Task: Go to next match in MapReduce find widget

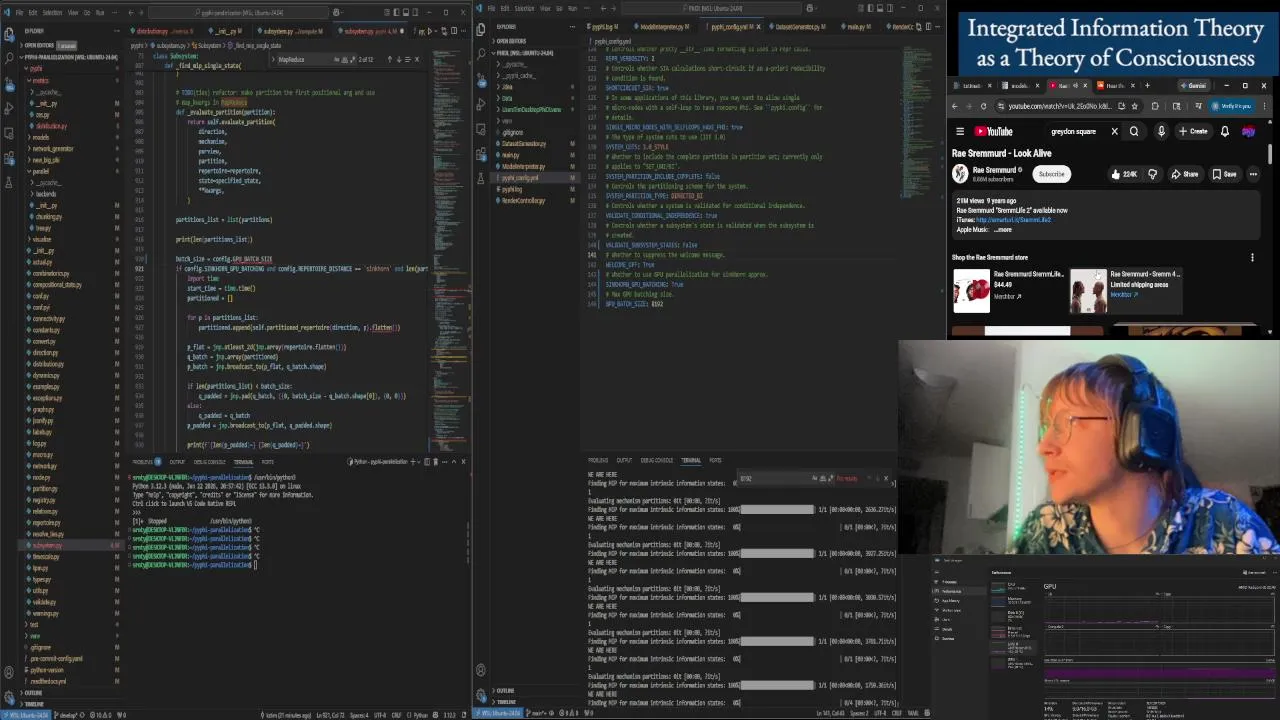Action: [399, 59]
